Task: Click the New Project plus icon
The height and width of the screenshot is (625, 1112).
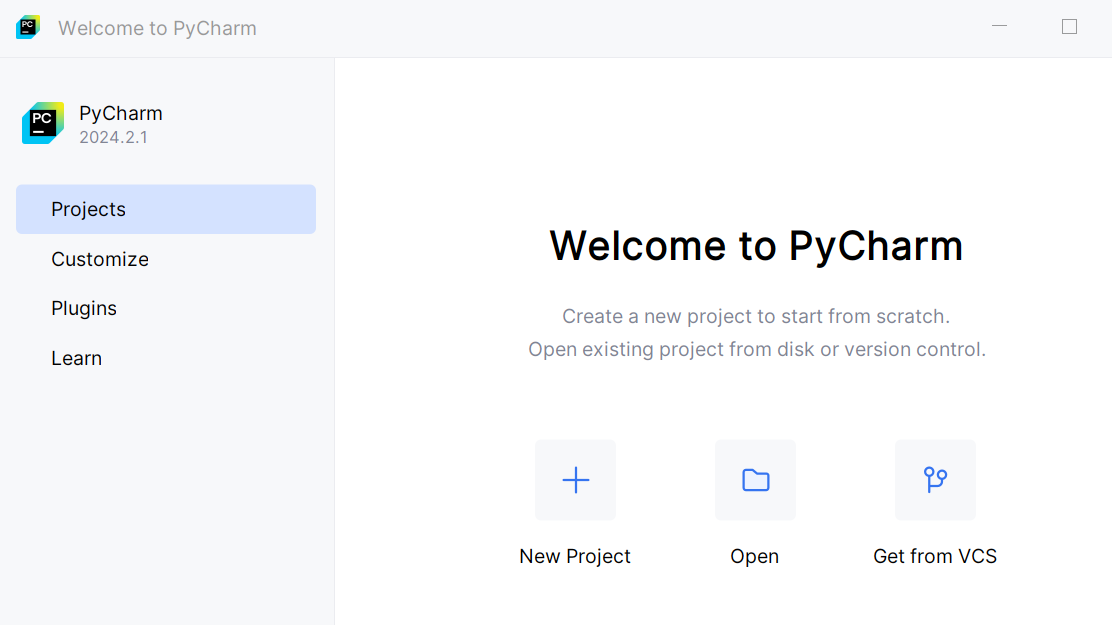Action: pyautogui.click(x=575, y=480)
